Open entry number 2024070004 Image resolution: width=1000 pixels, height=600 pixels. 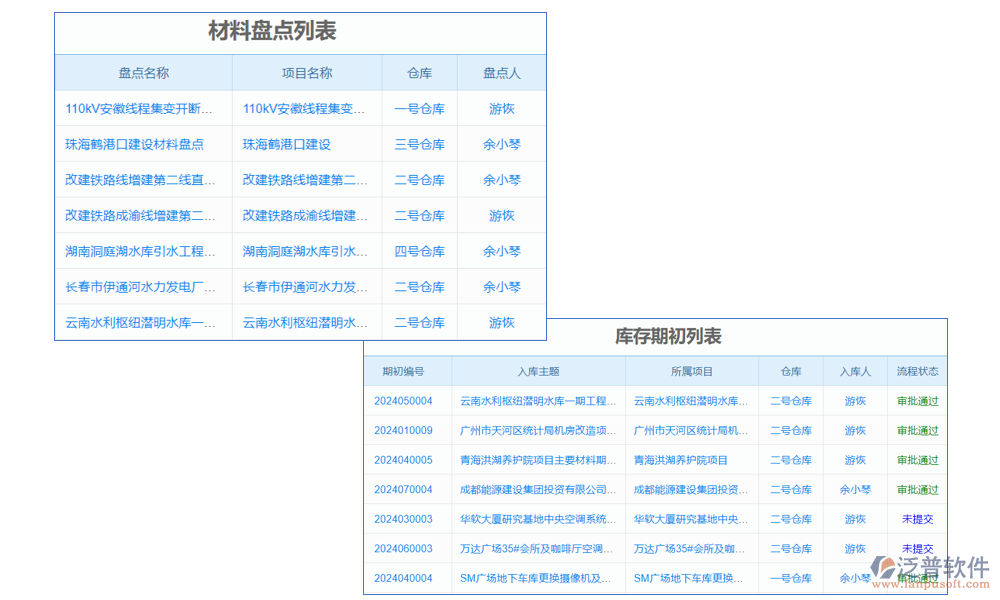pos(405,489)
